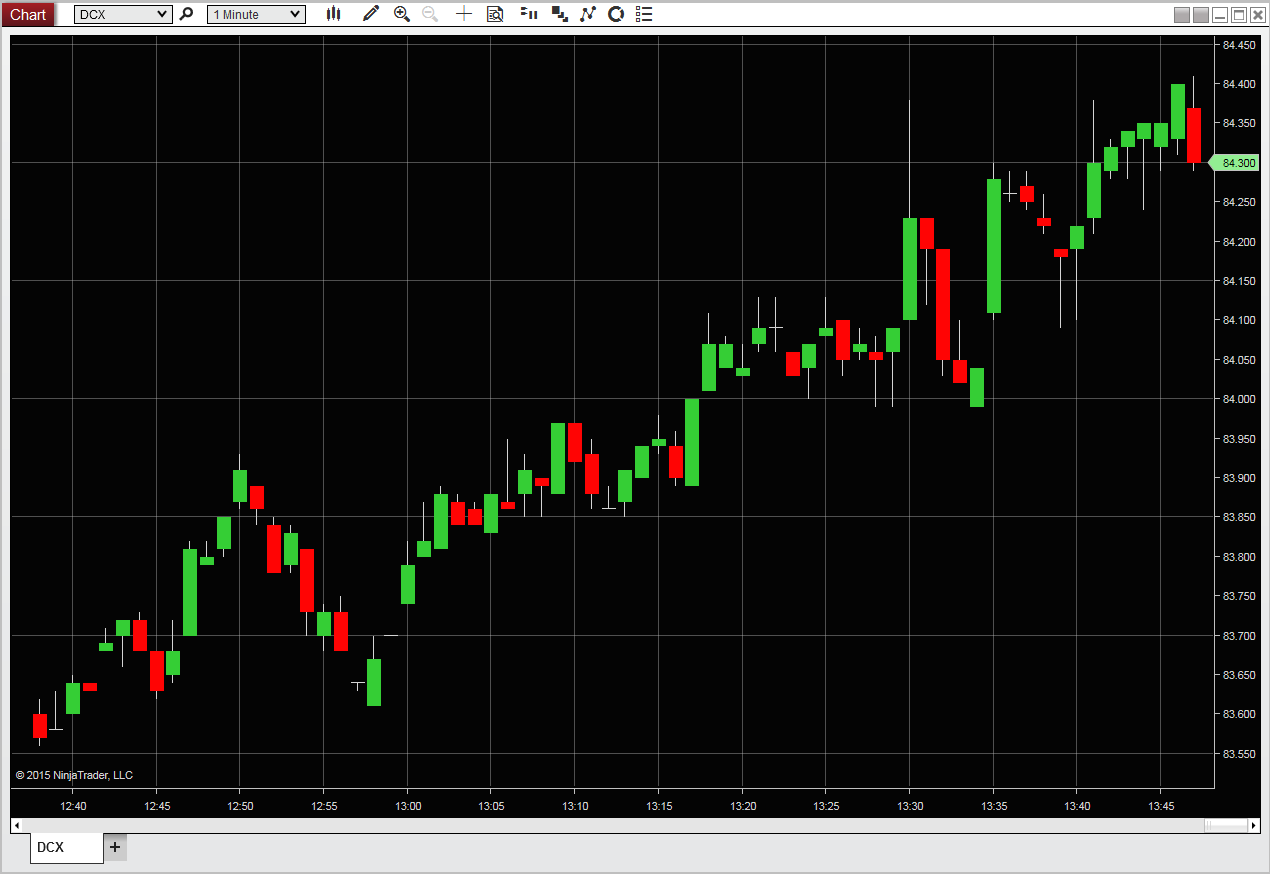Viewport: 1270px width, 874px height.
Task: Select the DCX chart tab
Action: [x=66, y=847]
